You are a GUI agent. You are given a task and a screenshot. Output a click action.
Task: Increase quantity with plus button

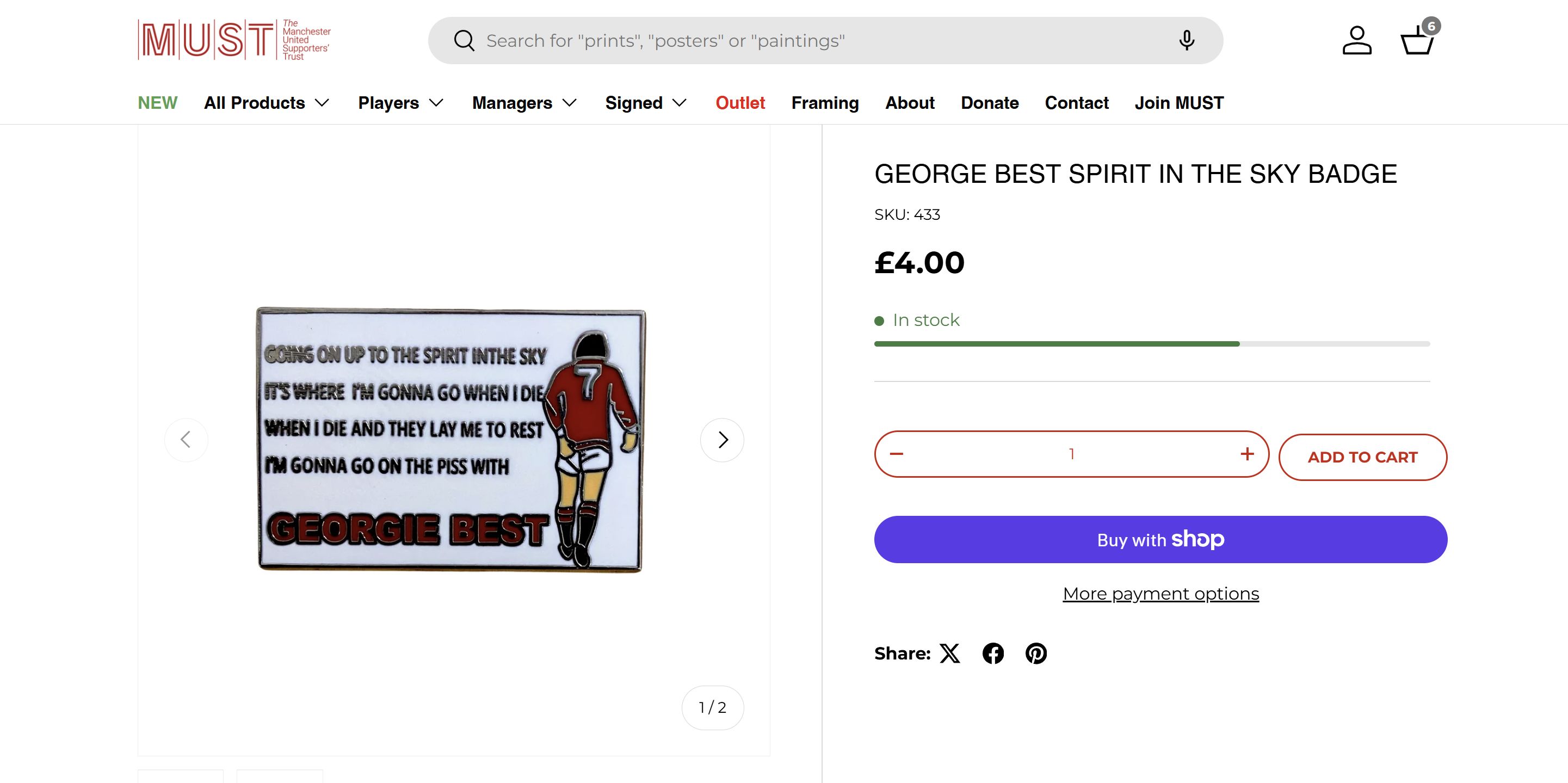(x=1247, y=454)
